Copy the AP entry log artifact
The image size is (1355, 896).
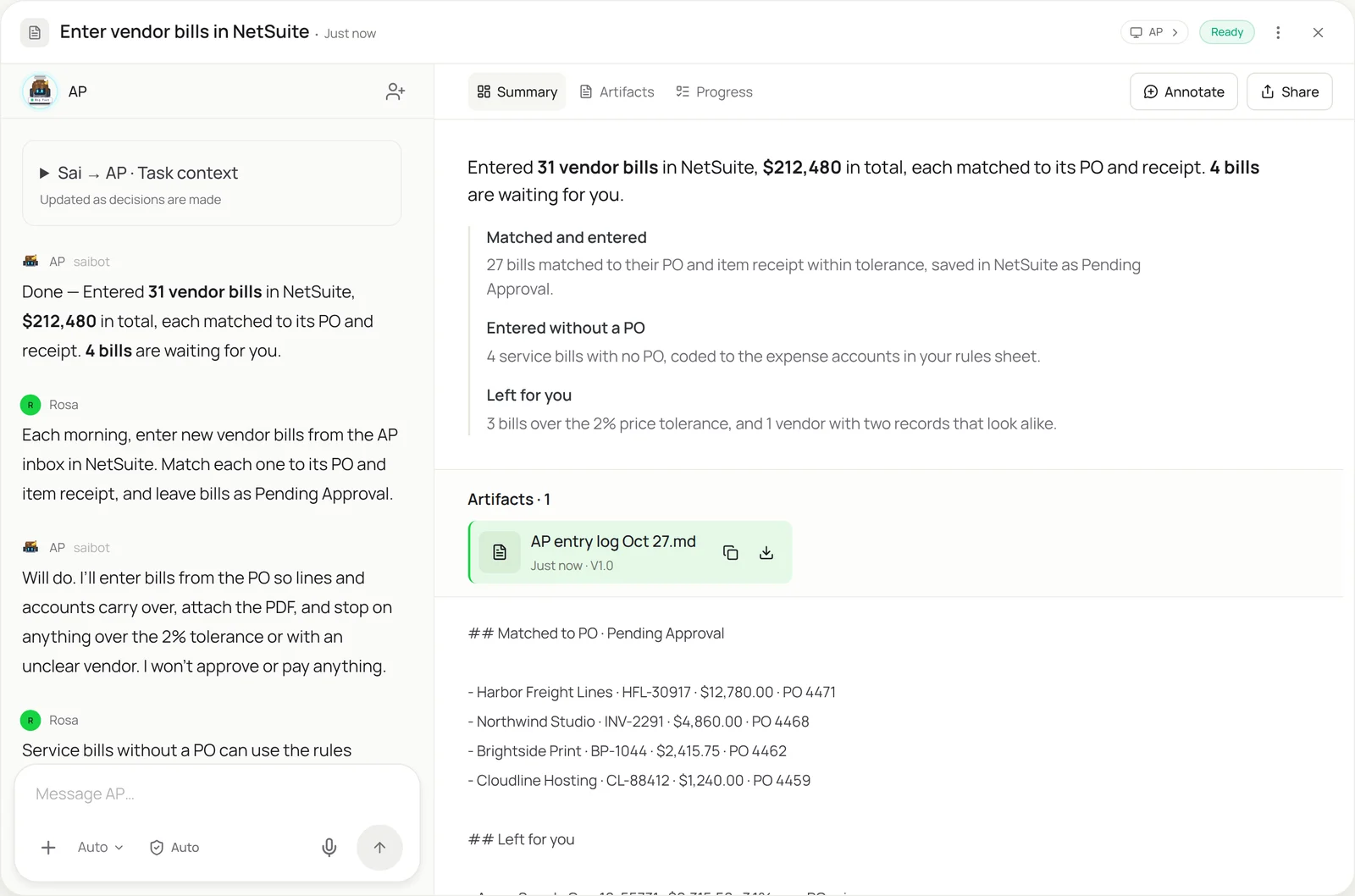[730, 553]
